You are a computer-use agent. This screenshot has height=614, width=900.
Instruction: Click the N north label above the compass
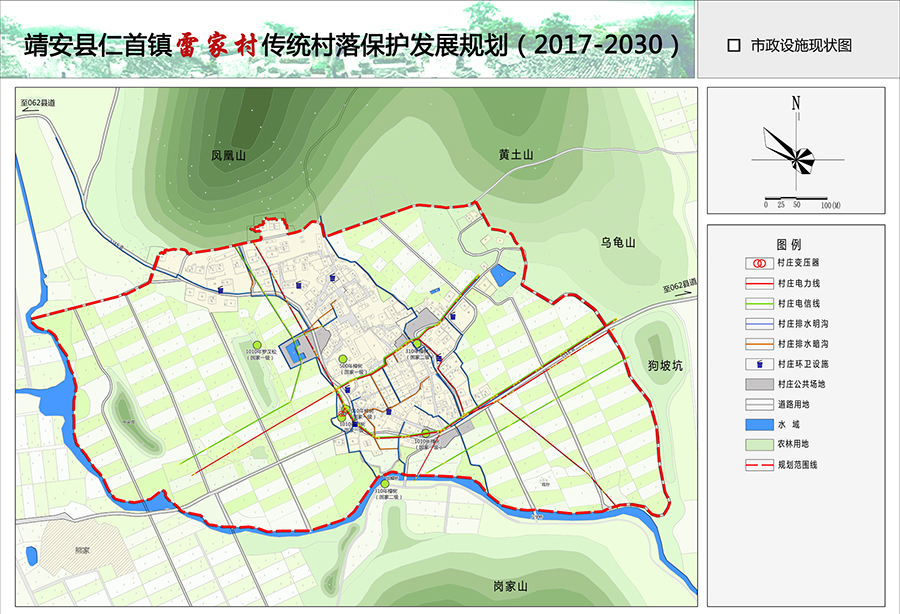[796, 103]
